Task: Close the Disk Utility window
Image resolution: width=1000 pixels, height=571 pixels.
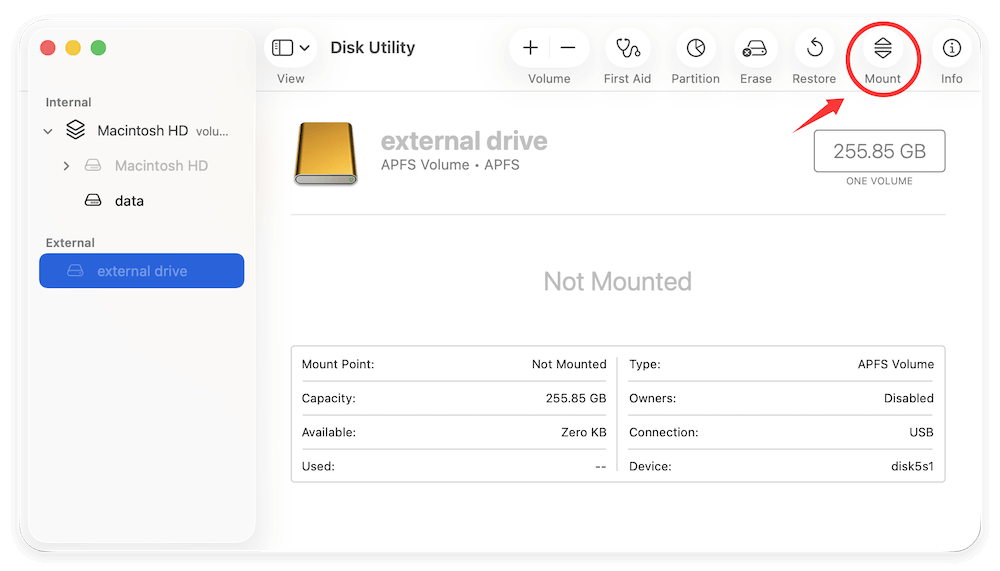Action: [48, 48]
